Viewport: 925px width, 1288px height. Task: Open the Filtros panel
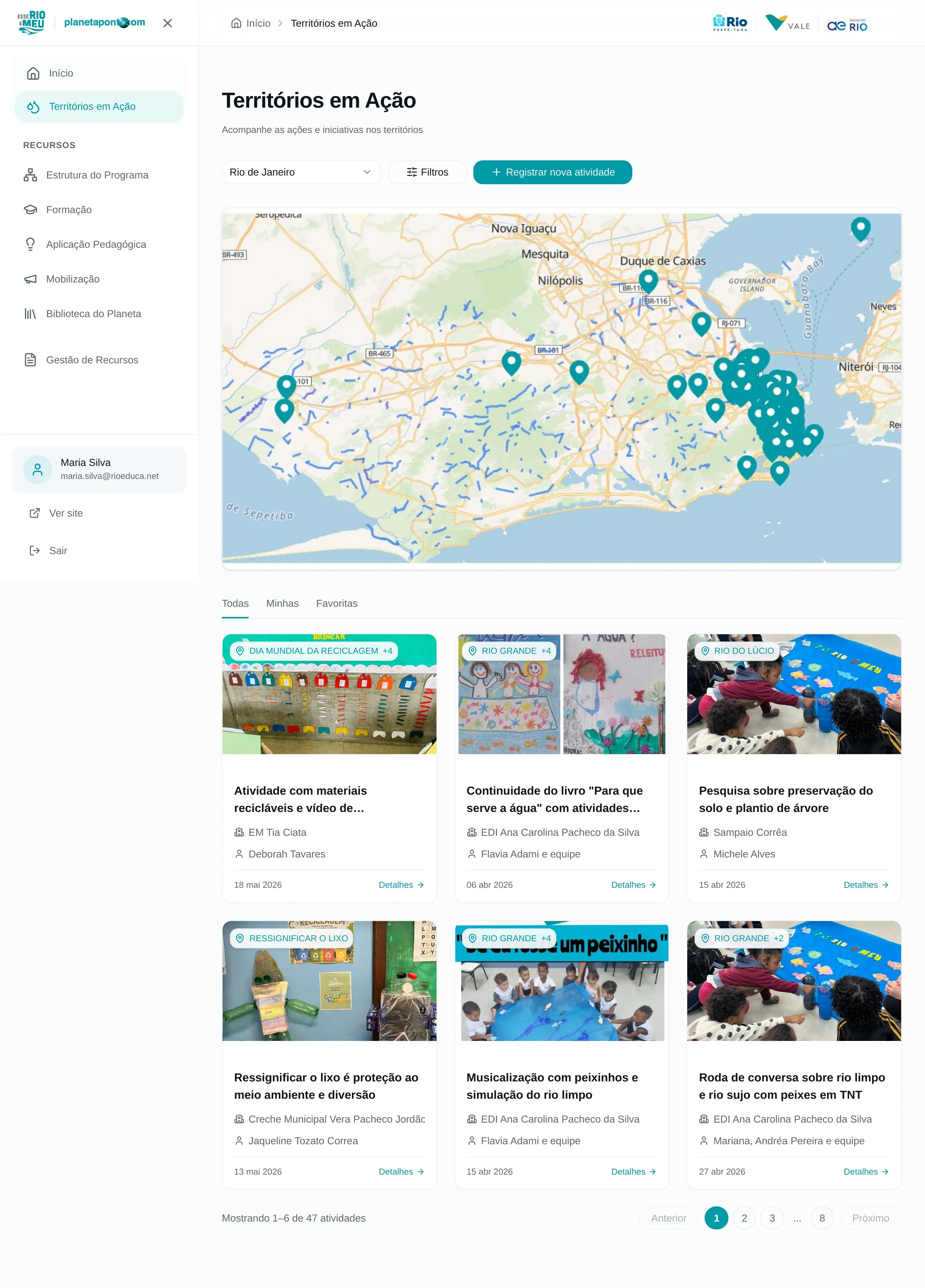pyautogui.click(x=427, y=172)
